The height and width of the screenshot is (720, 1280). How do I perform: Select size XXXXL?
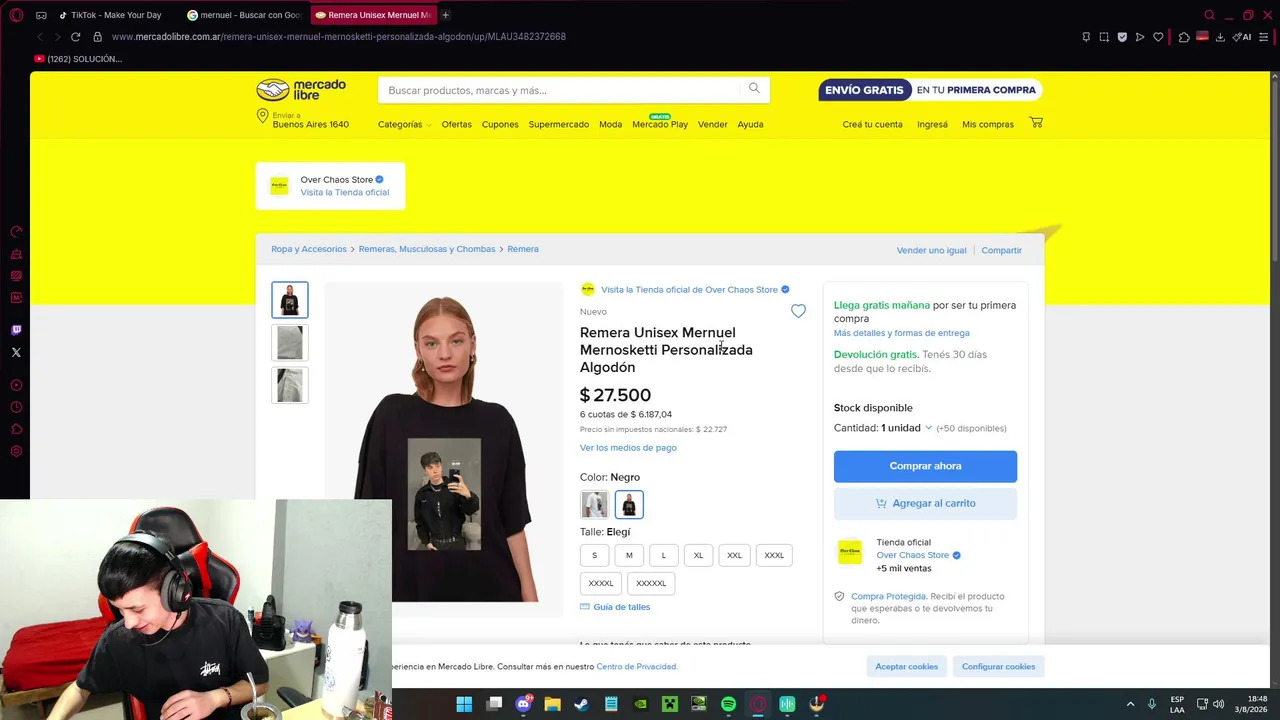click(x=601, y=583)
